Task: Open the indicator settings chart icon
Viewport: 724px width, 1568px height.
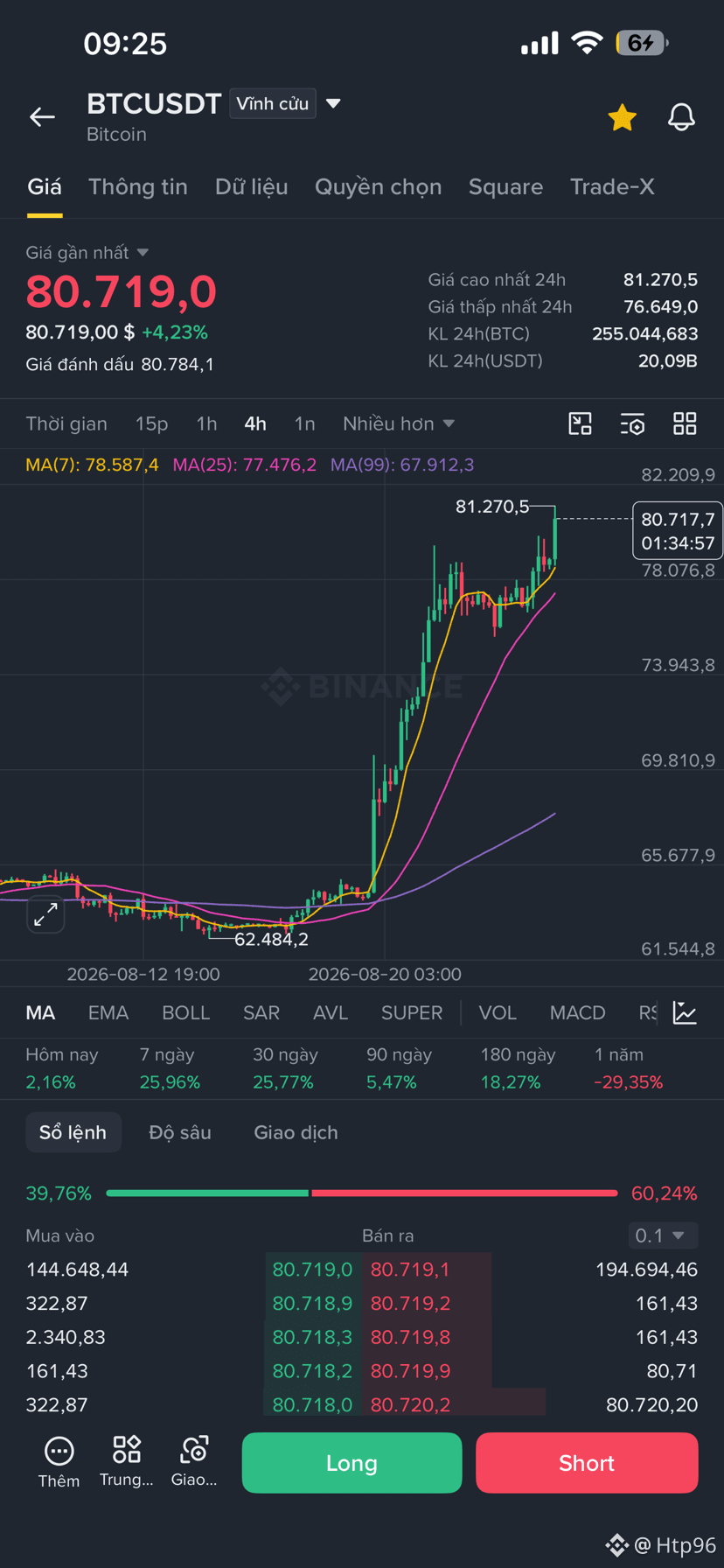Action: pos(685,1012)
